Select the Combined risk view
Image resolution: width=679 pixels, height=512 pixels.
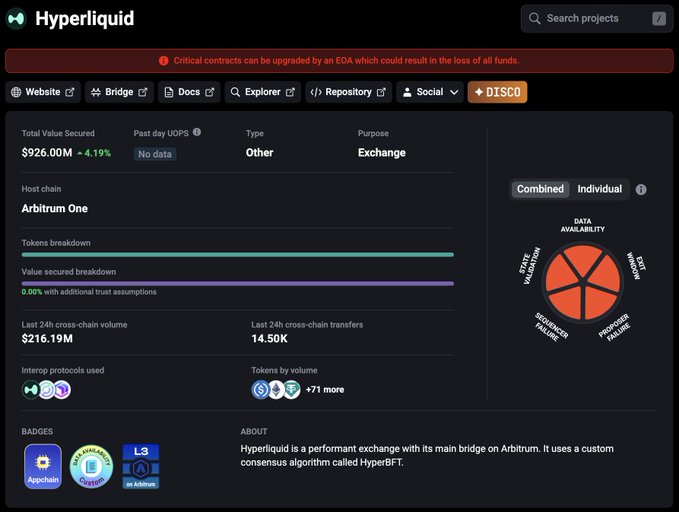[540, 189]
